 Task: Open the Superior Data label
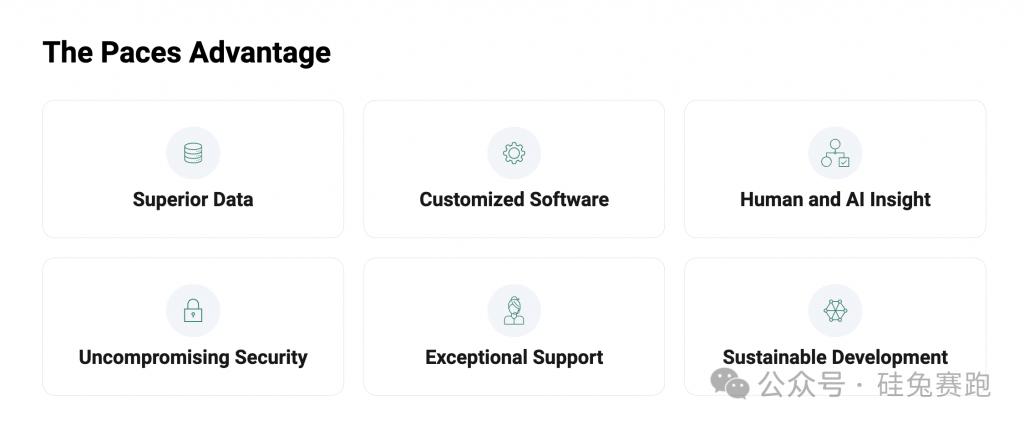193,199
